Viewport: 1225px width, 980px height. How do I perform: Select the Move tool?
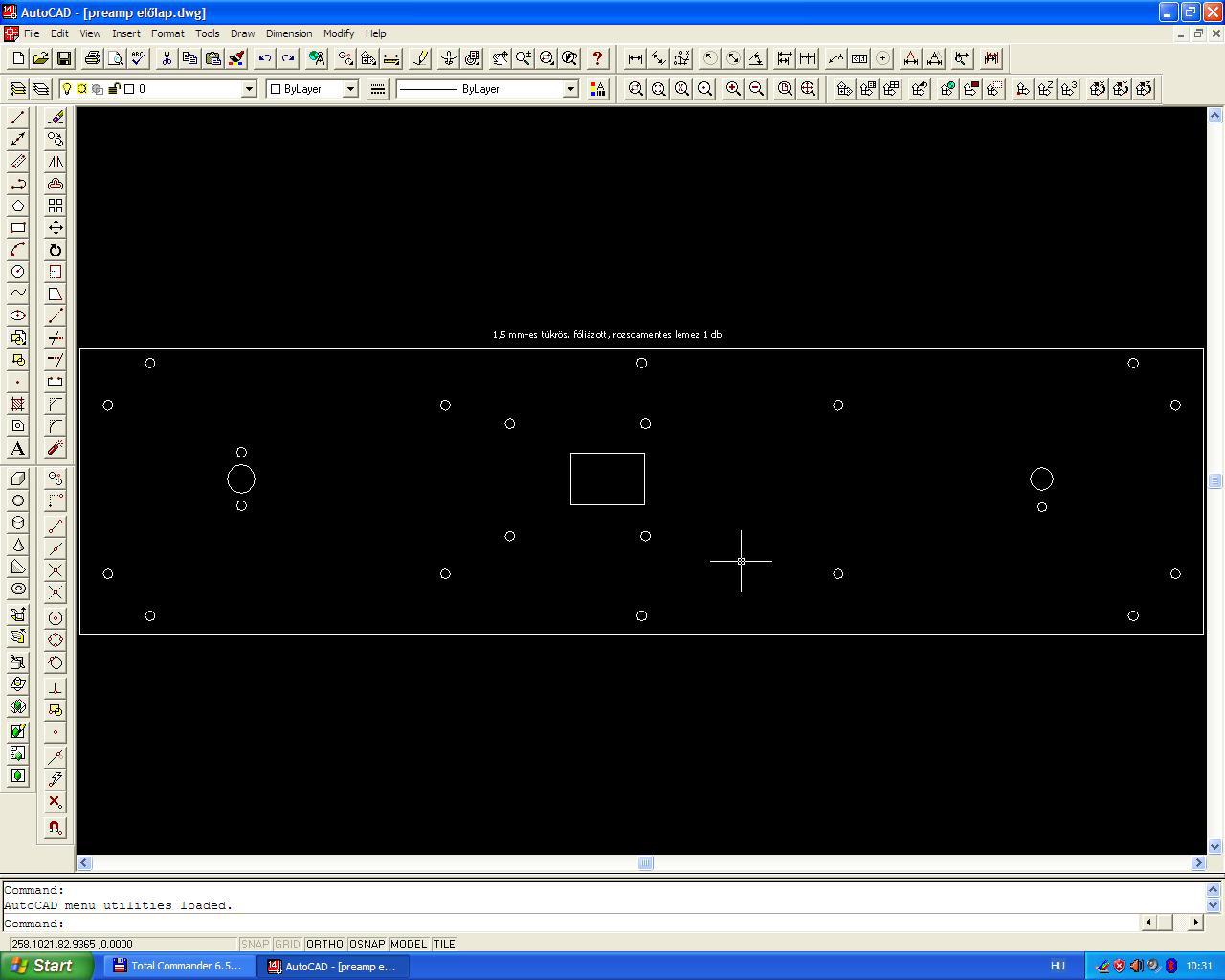[56, 228]
